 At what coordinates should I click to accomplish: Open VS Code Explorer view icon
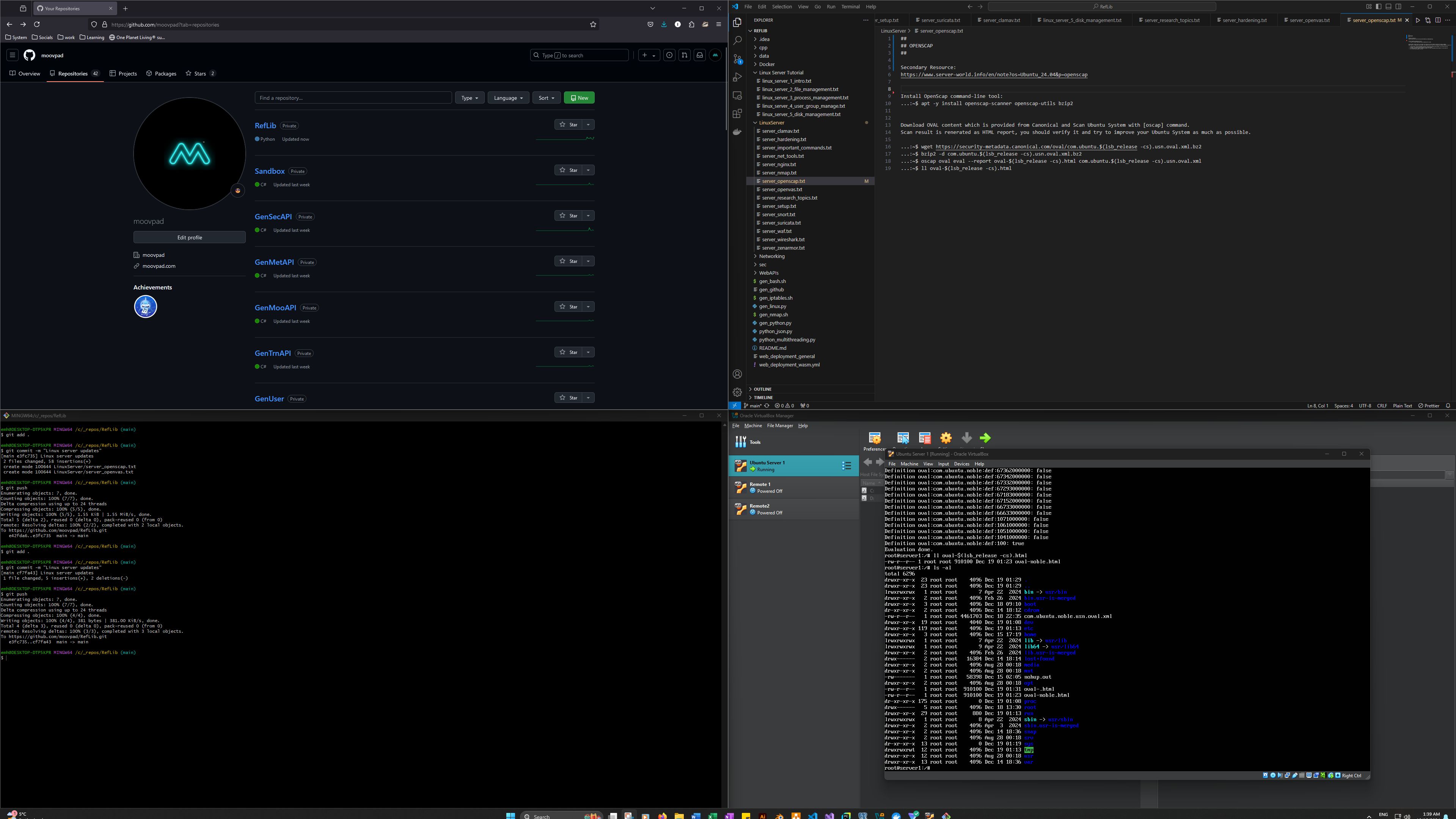(737, 23)
